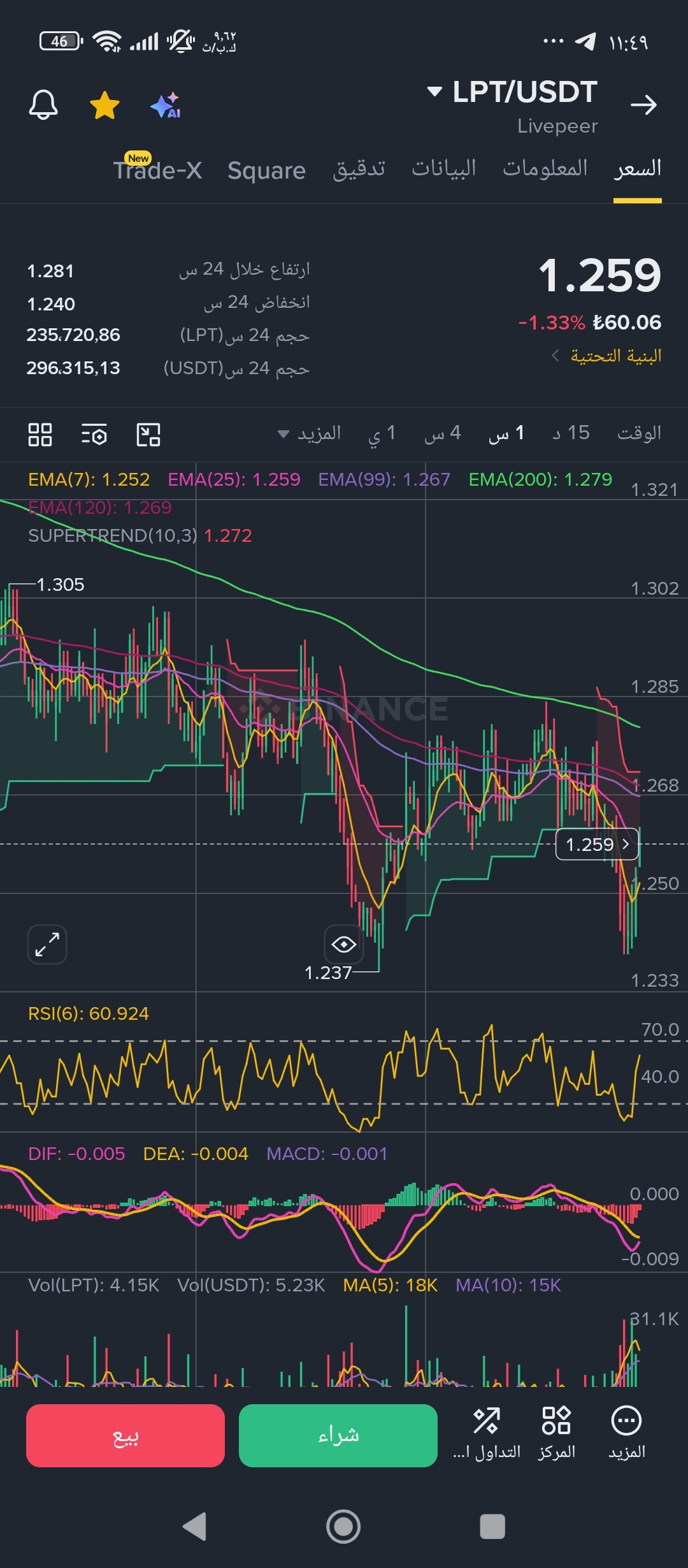Tap the Vol(LPT): 4.15K label

(94, 1285)
